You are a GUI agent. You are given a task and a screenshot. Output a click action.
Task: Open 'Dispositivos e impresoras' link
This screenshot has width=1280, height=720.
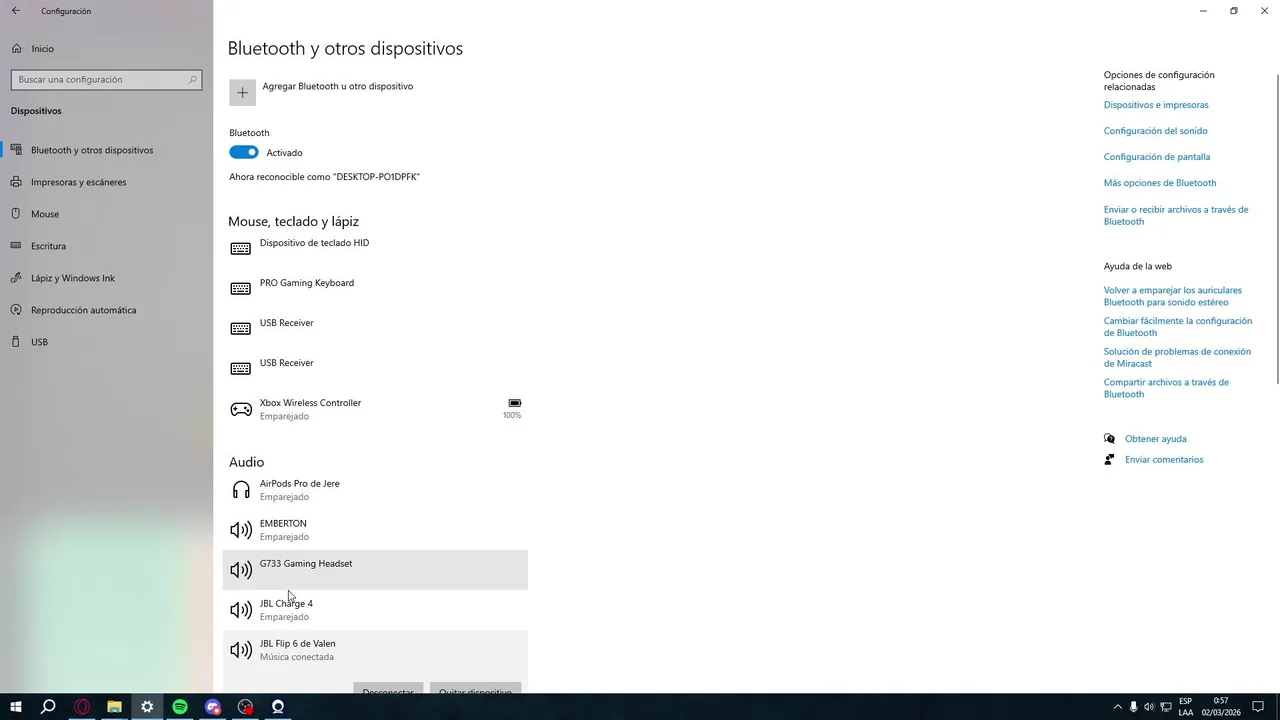pos(1156,105)
